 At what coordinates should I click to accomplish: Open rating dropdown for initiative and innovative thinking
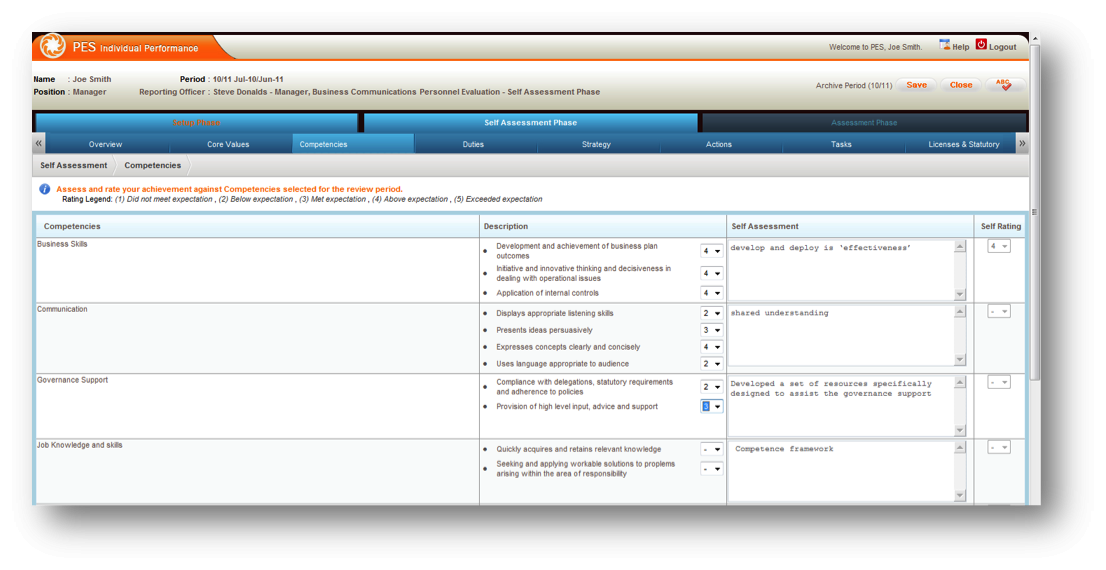[x=711, y=273]
